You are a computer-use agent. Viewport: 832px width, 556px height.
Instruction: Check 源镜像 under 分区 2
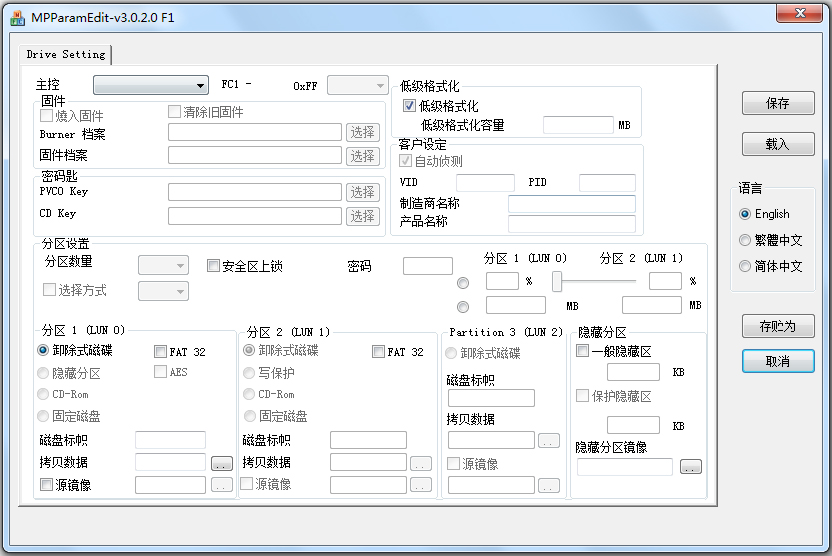(247, 483)
